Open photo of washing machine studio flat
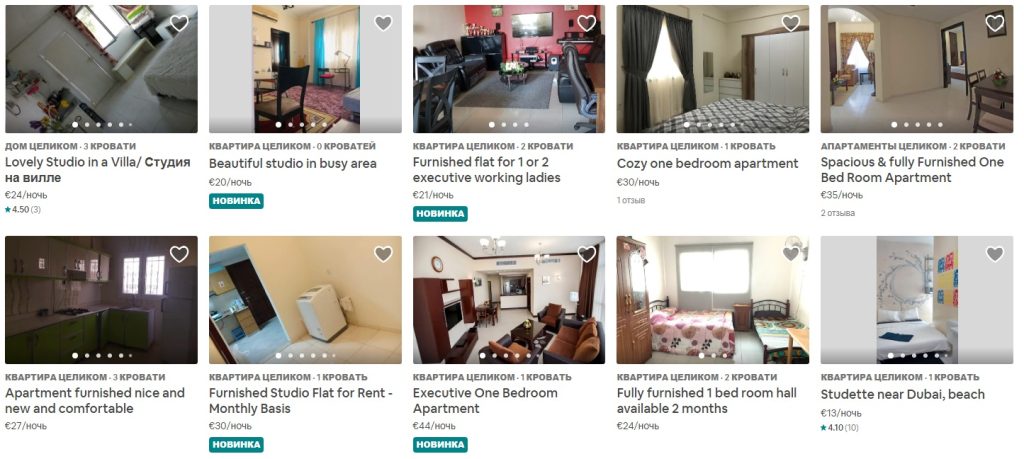The width and height of the screenshot is (1024, 459). [305, 300]
